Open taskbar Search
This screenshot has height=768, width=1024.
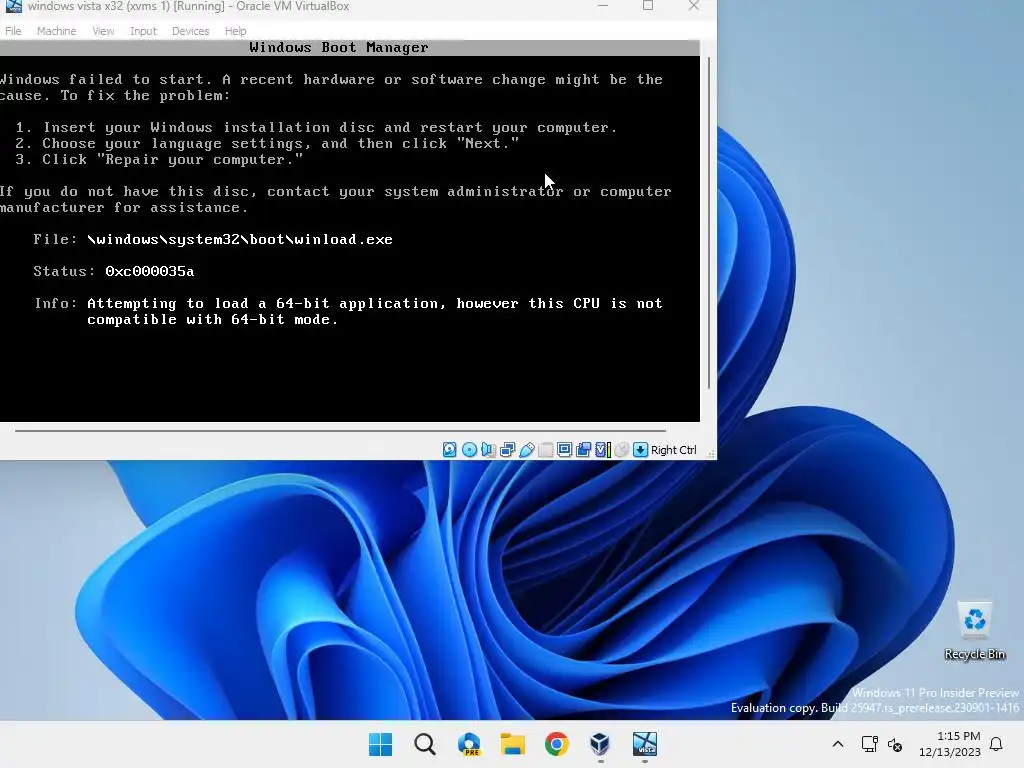pos(424,744)
